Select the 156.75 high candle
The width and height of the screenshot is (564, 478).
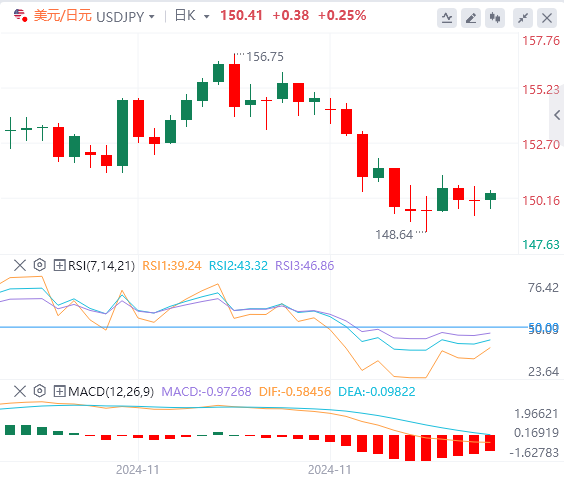coord(235,85)
